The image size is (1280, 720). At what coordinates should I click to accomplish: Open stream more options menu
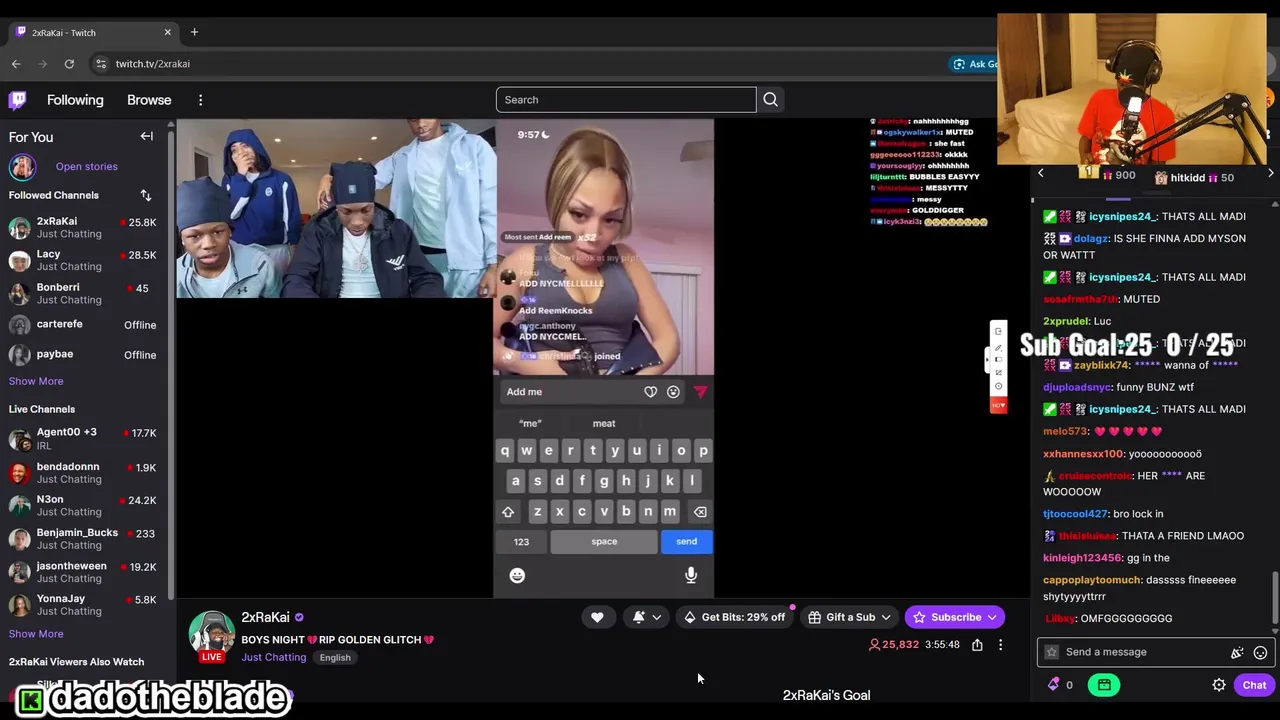1000,645
